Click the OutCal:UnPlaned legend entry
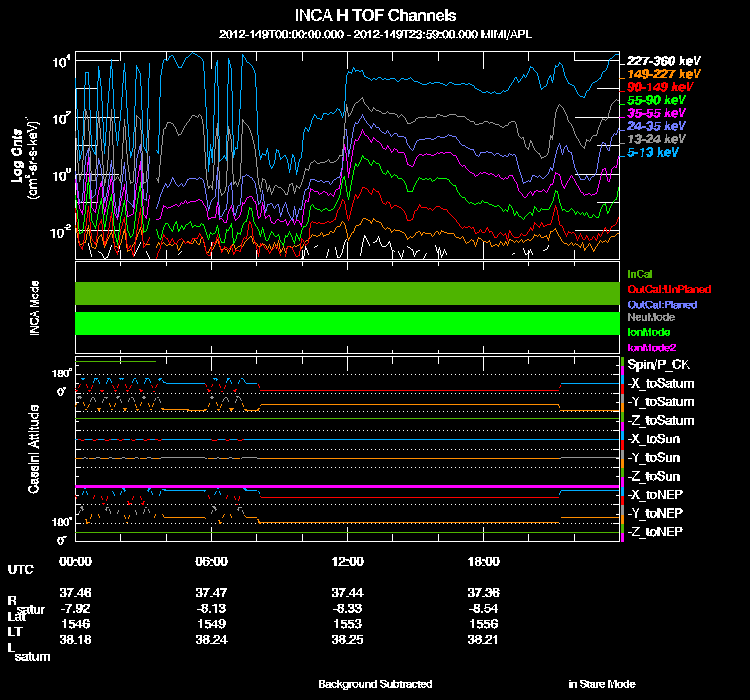Image resolution: width=750 pixels, height=700 pixels. [x=669, y=289]
